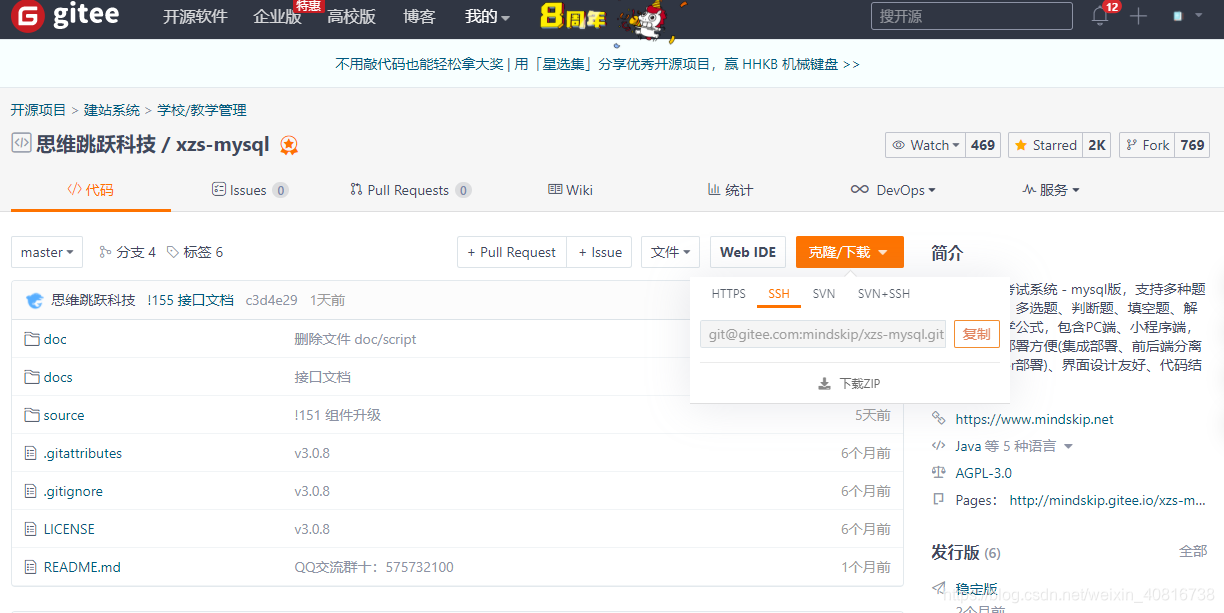View 标签 6 tags

click(195, 252)
